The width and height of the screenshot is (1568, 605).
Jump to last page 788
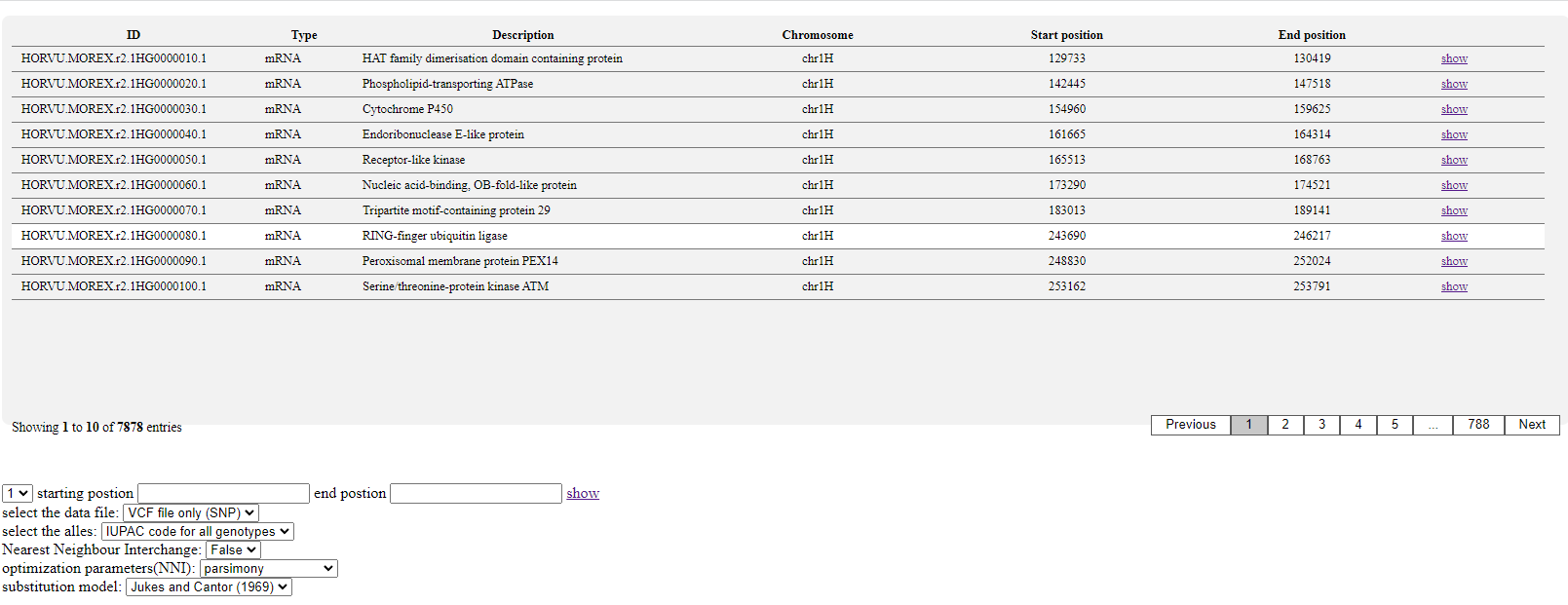1478,425
